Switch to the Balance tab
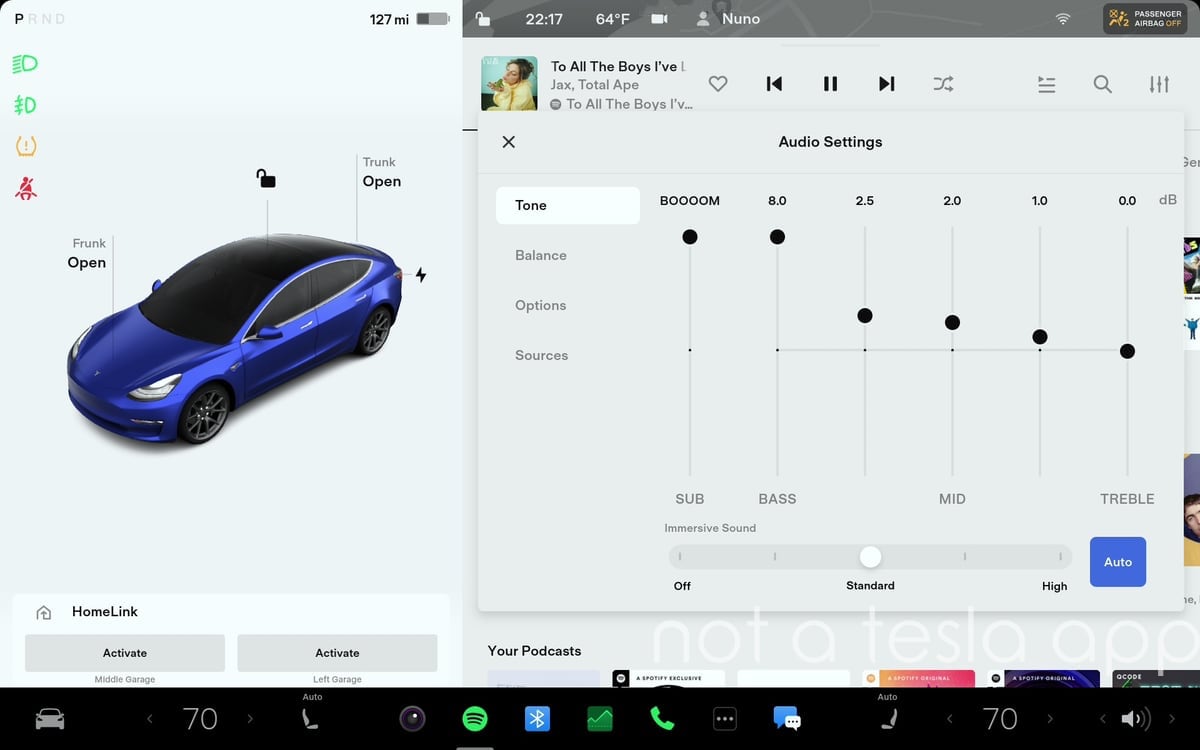Viewport: 1200px width, 750px height. pos(541,255)
